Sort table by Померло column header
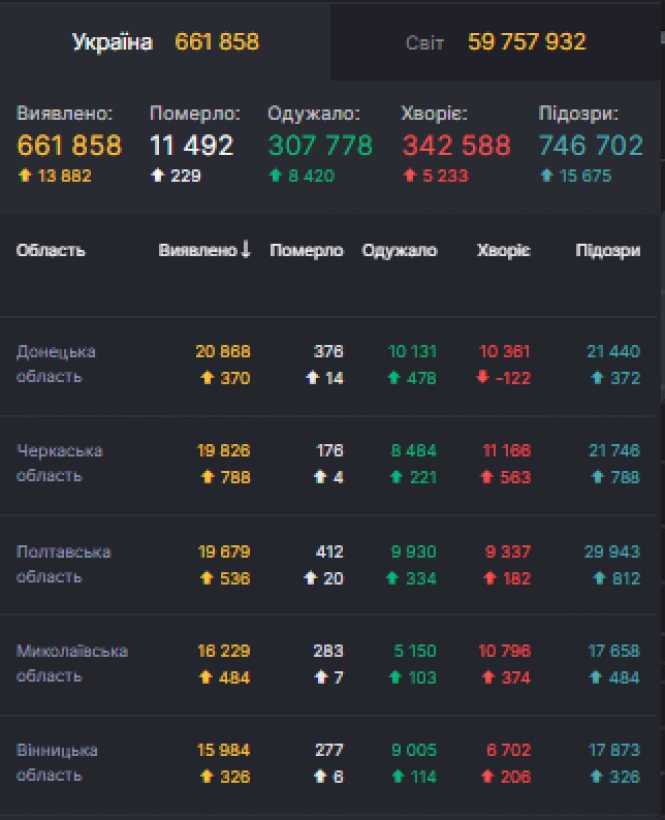 (x=306, y=251)
